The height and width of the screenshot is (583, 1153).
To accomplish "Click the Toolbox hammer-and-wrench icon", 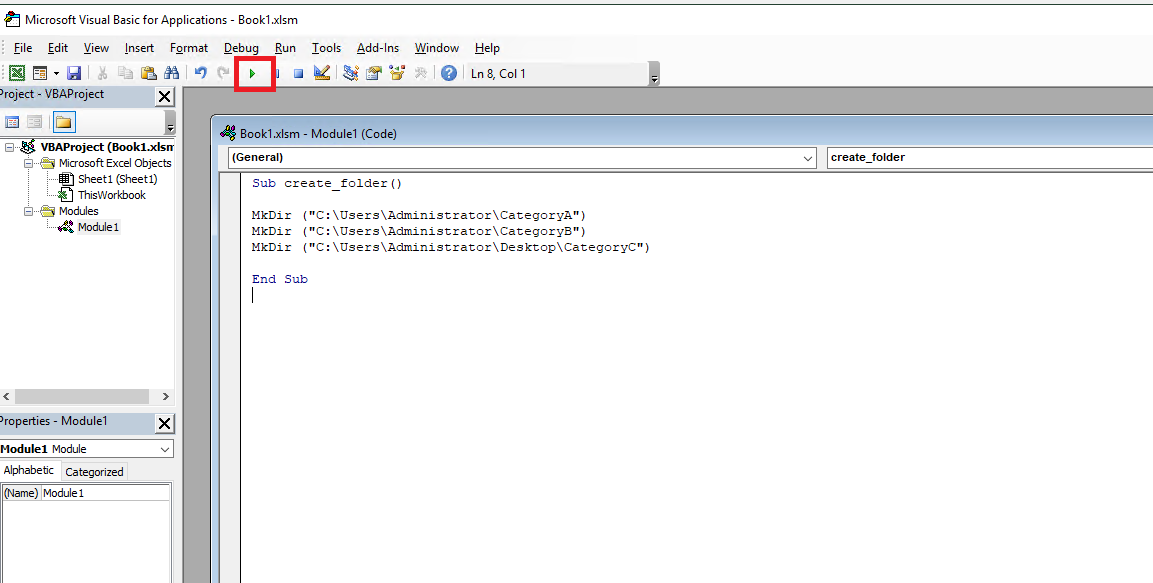I will (420, 73).
